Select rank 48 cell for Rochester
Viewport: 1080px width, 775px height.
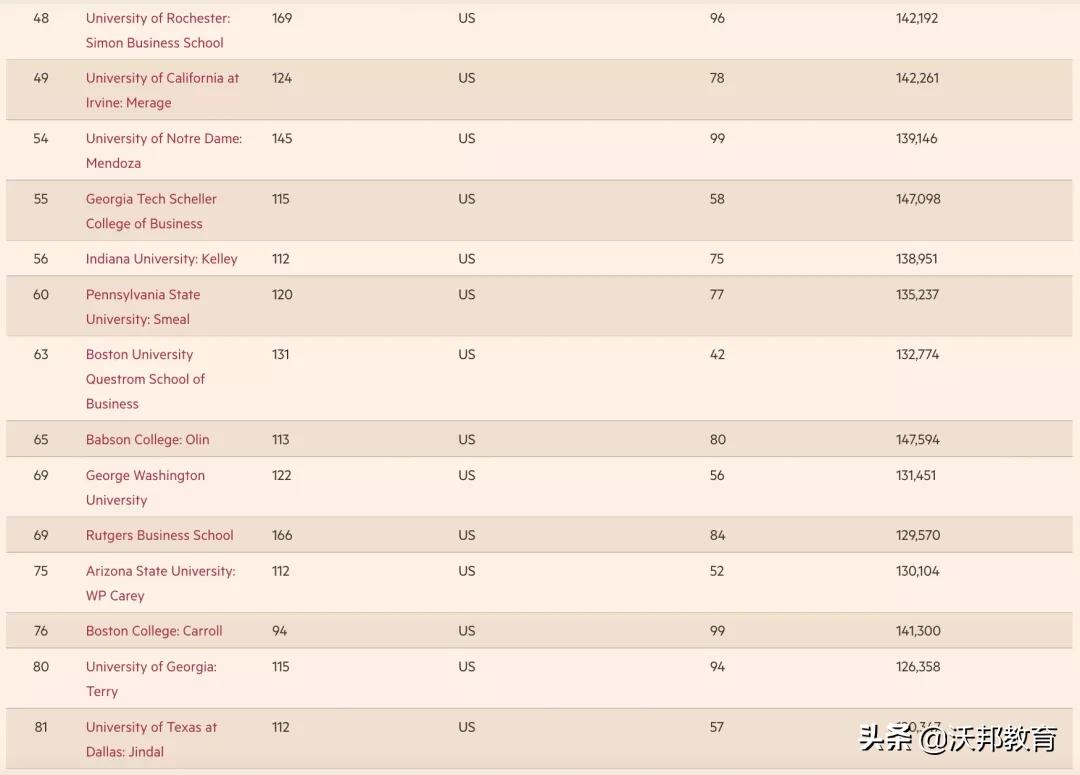point(41,19)
